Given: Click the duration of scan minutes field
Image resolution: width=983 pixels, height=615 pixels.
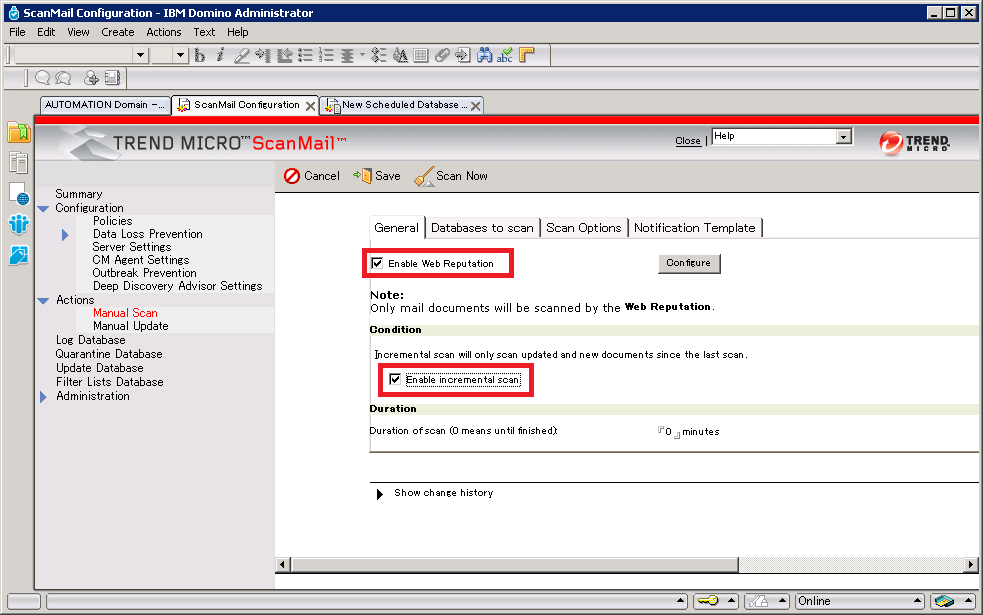Looking at the screenshot, I should tap(668, 432).
